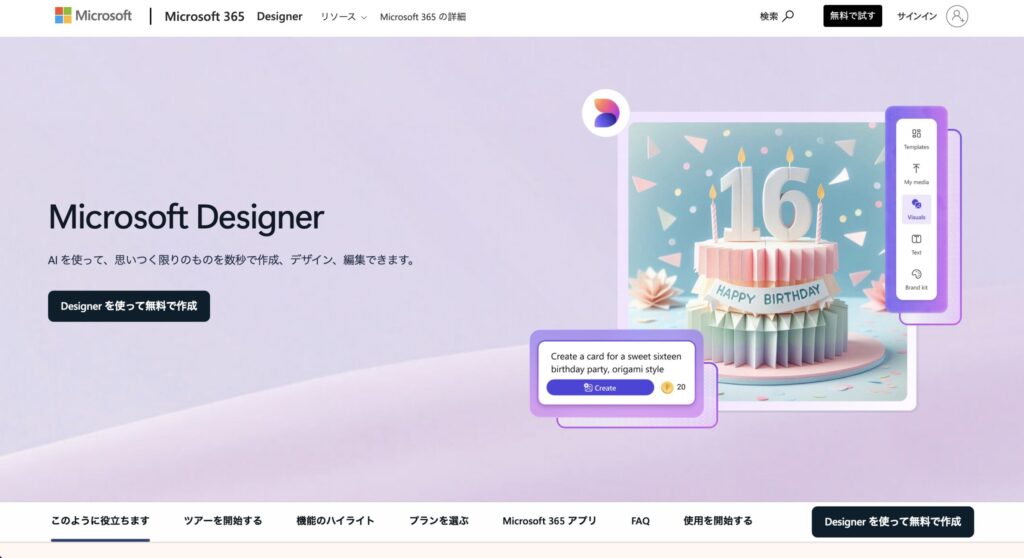The image size is (1024, 558).
Task: Click the user profile avatar icon
Action: [x=957, y=16]
